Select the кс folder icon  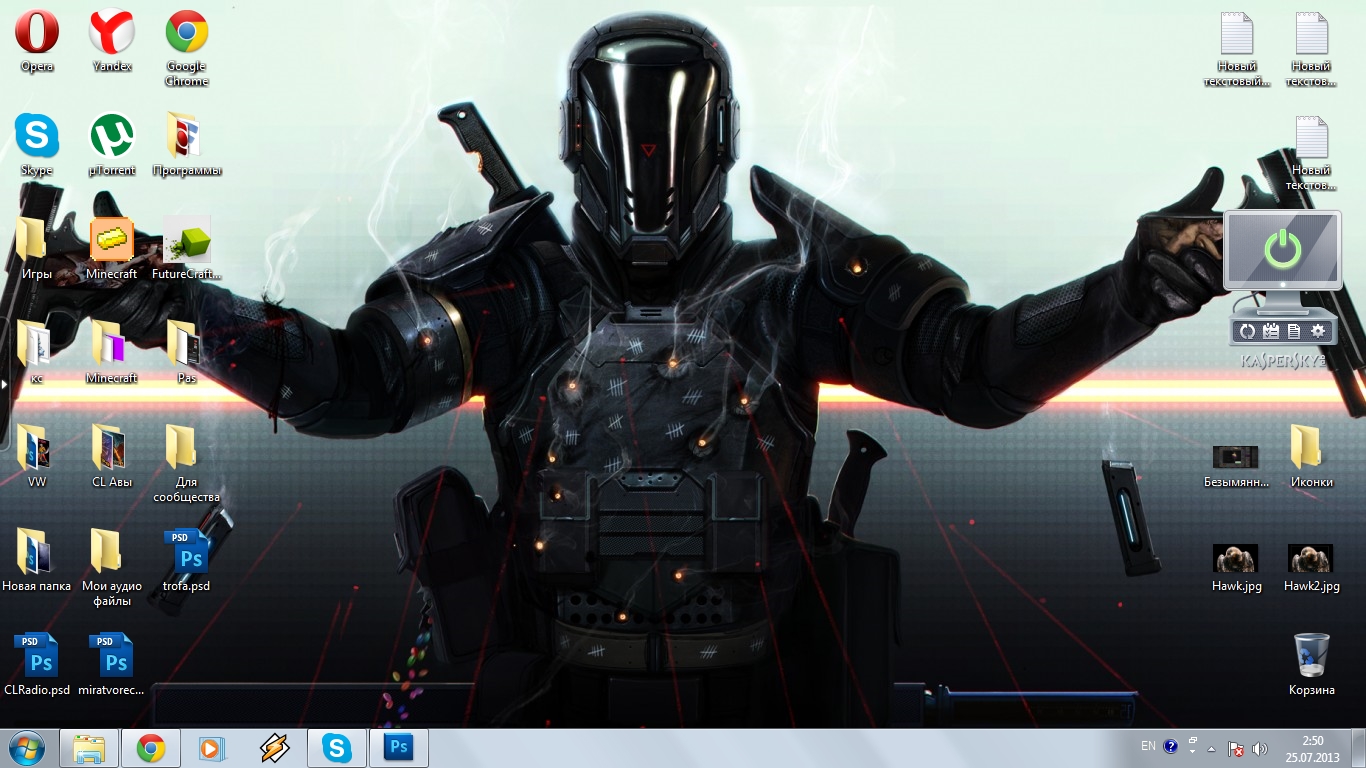[37, 352]
